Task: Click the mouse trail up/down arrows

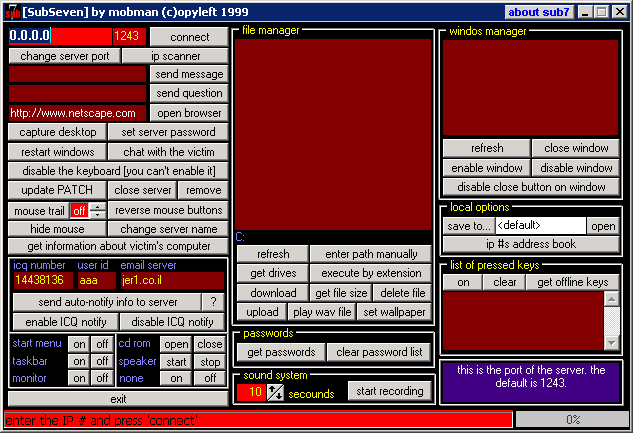Action: tap(97, 211)
